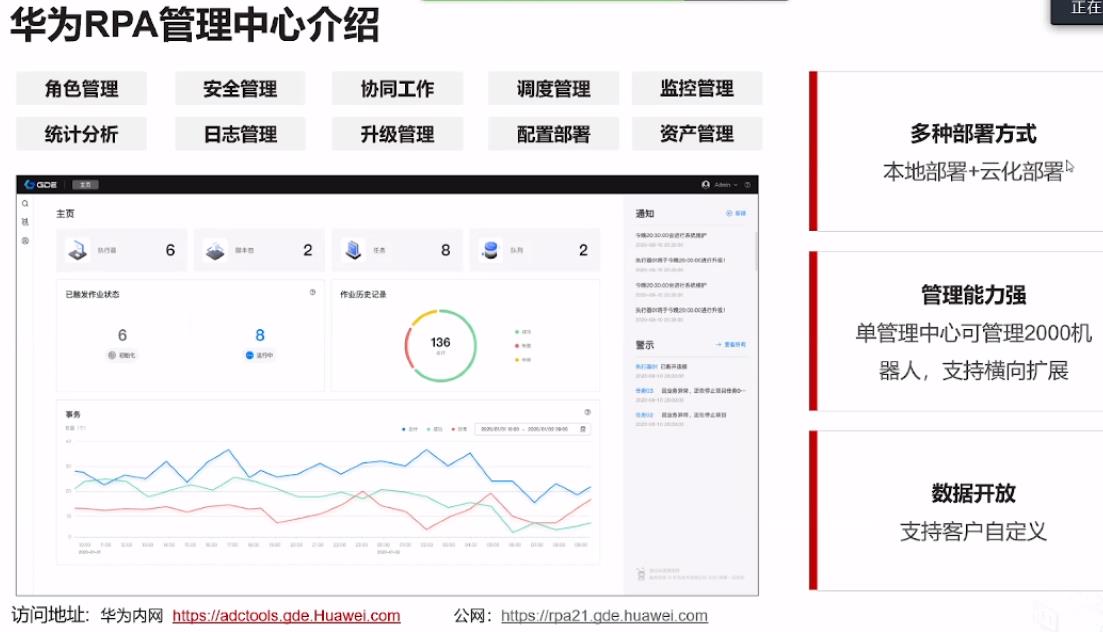Image resolution: width=1103 pixels, height=632 pixels.
Task: Toggle green series legend in 事务 chart
Action: click(434, 429)
